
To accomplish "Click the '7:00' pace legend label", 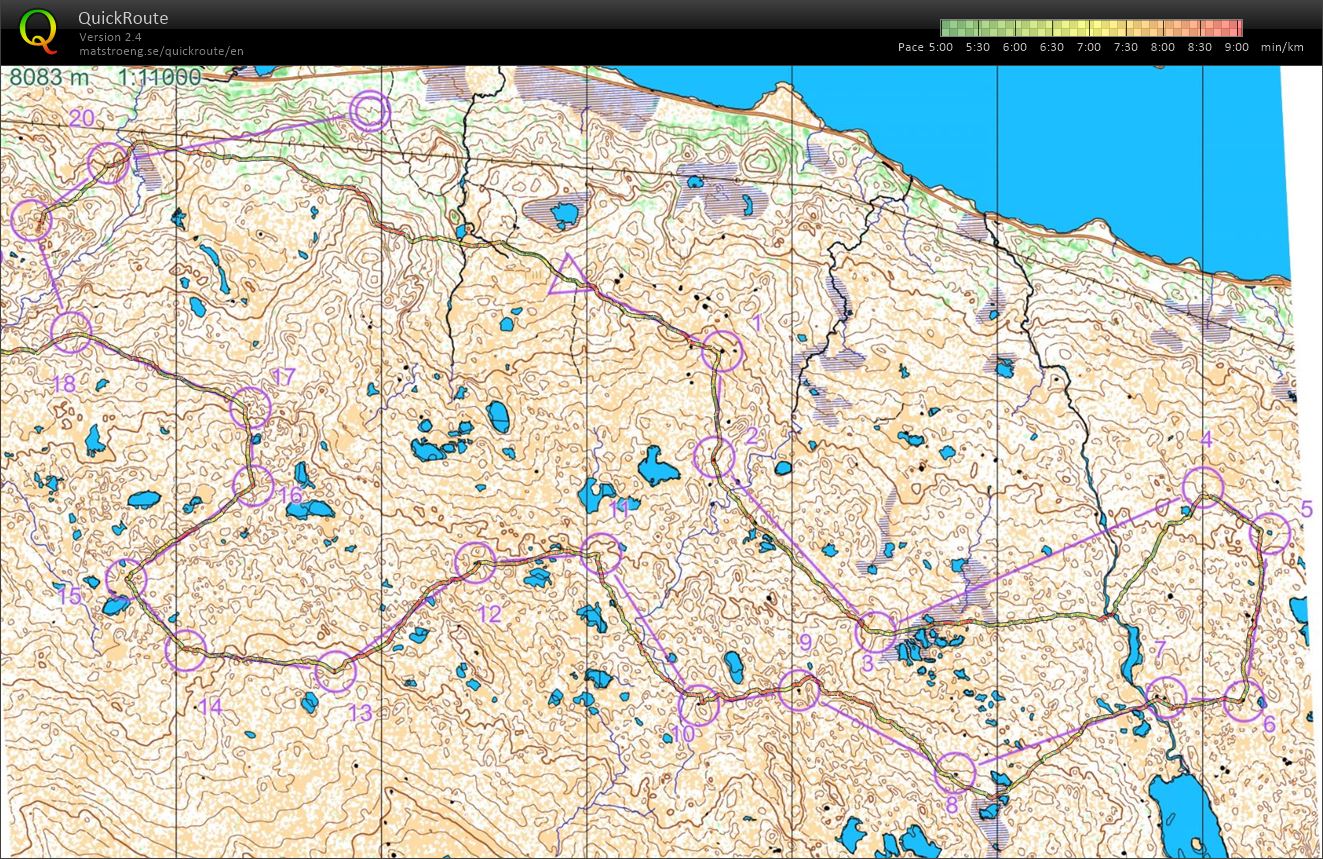I will 1089,47.
